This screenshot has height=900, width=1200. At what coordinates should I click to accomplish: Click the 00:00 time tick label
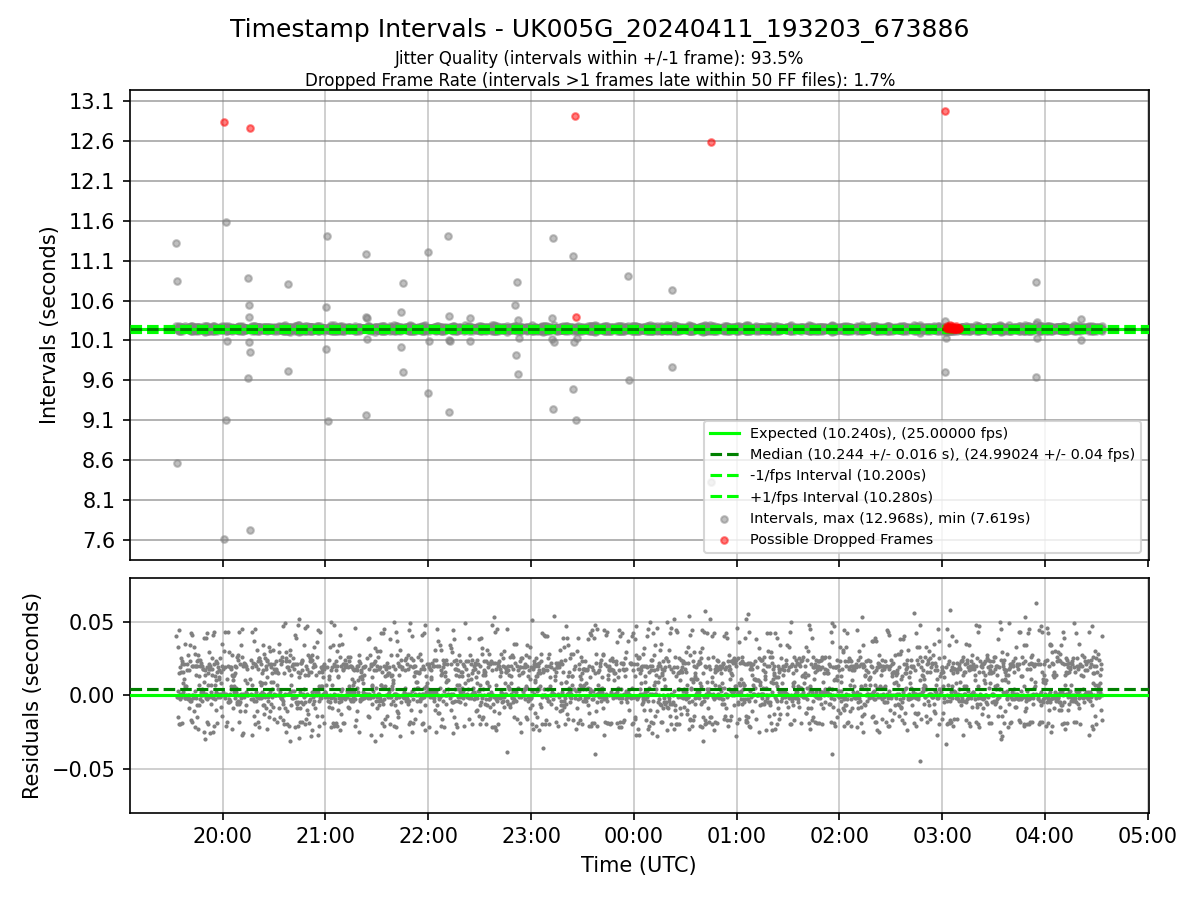(634, 835)
